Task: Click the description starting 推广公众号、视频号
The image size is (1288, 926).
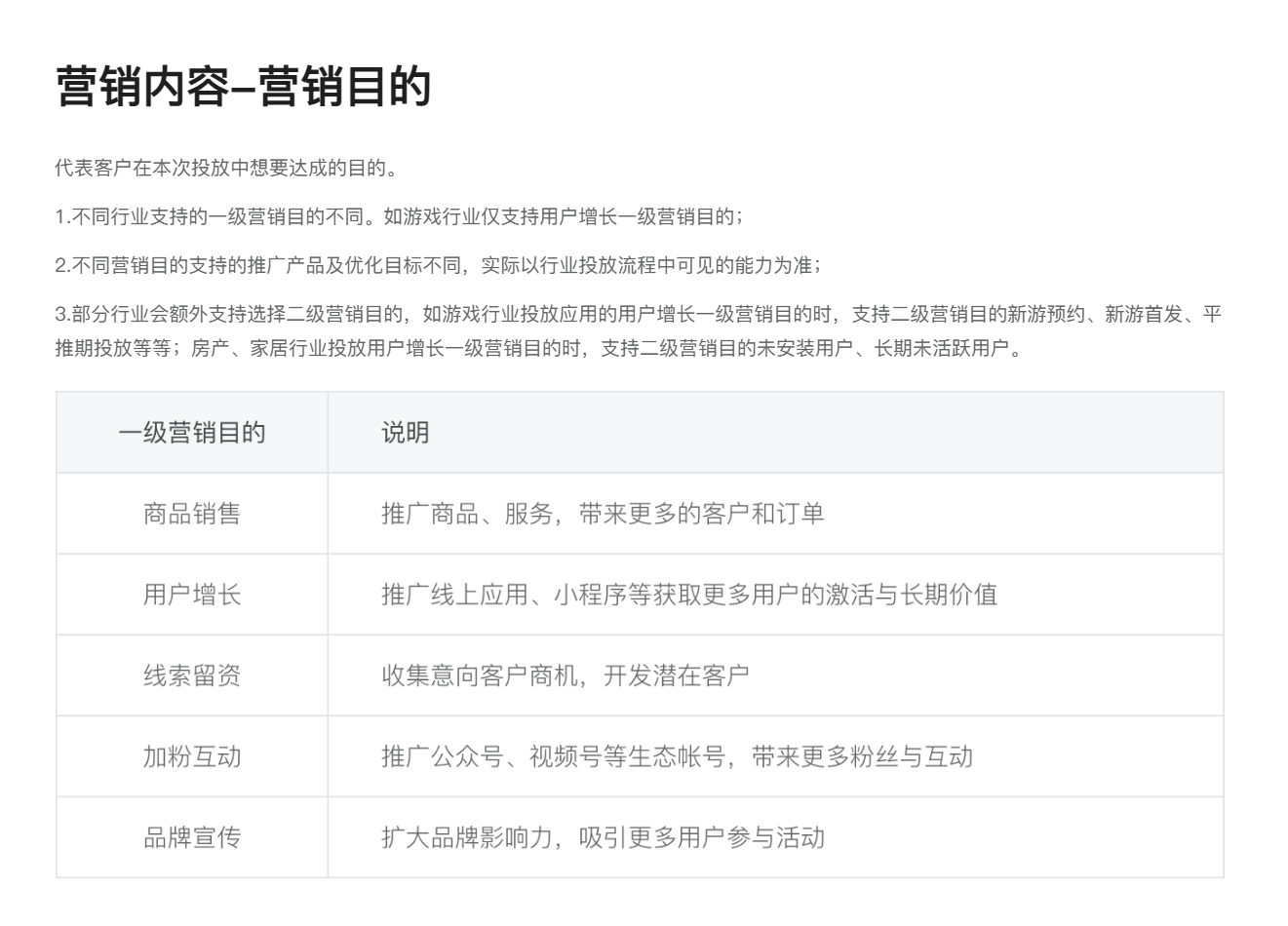Action: [677, 756]
